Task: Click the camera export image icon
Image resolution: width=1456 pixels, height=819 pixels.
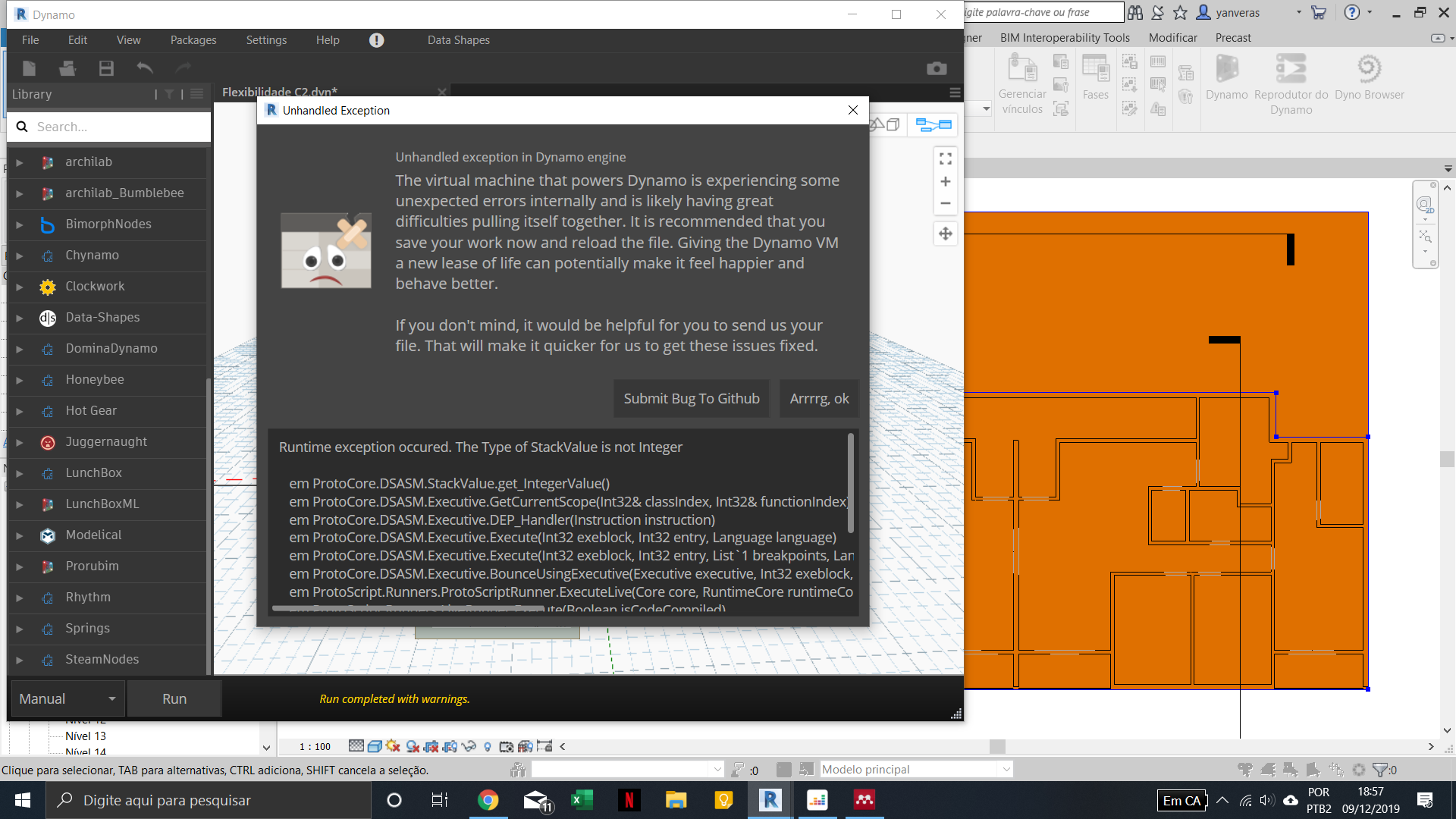Action: (x=937, y=68)
